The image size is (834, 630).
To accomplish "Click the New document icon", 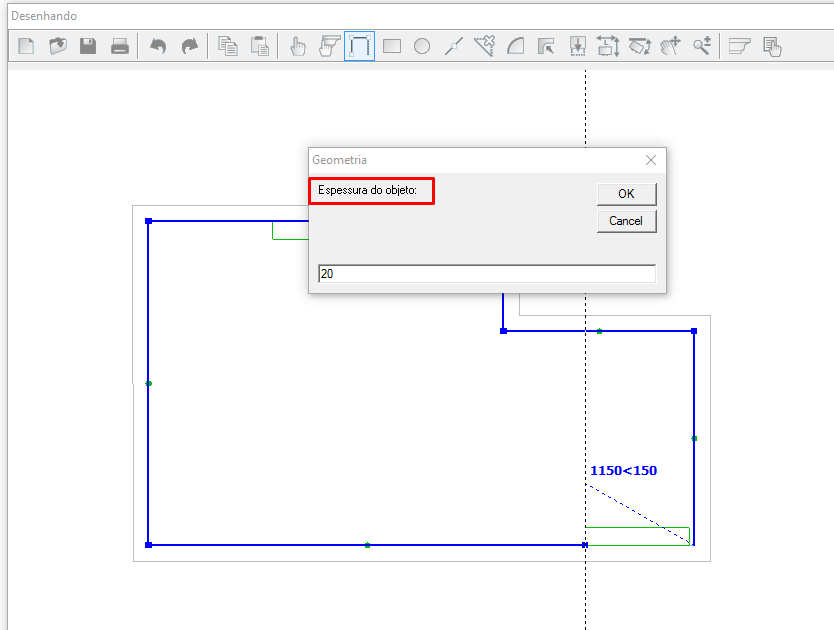I will tap(26, 46).
